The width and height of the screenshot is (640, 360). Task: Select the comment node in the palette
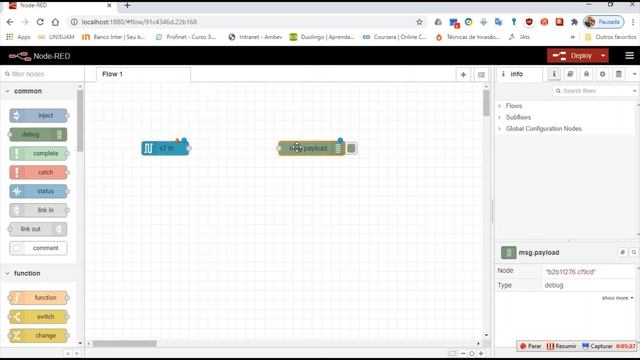tap(38, 248)
